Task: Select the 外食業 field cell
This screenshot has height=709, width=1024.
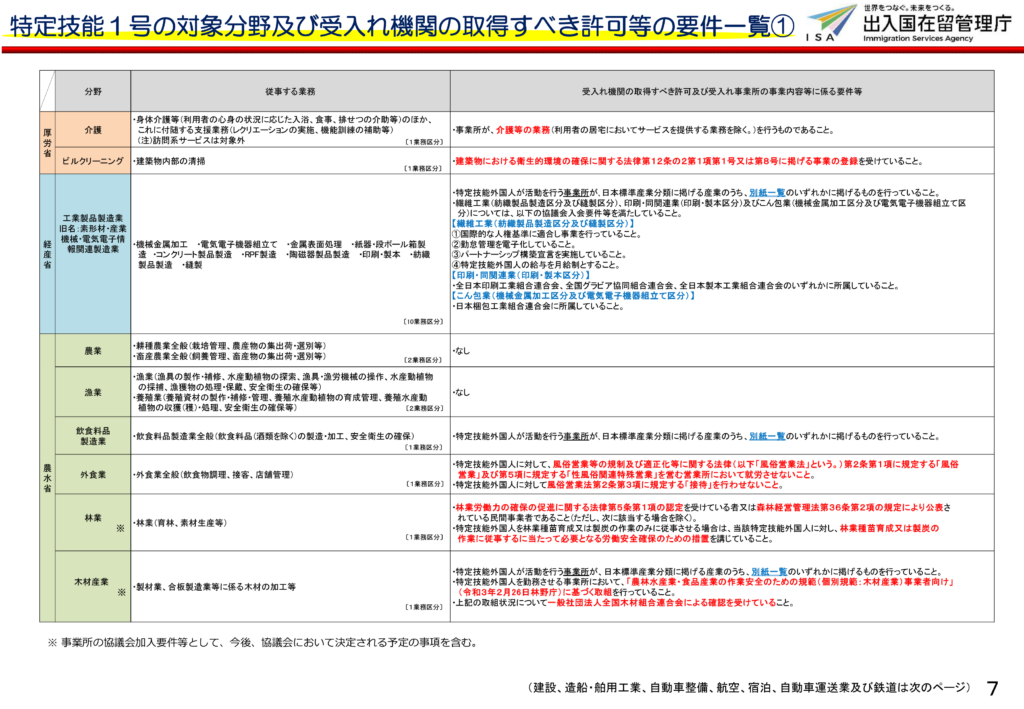Action: point(92,474)
